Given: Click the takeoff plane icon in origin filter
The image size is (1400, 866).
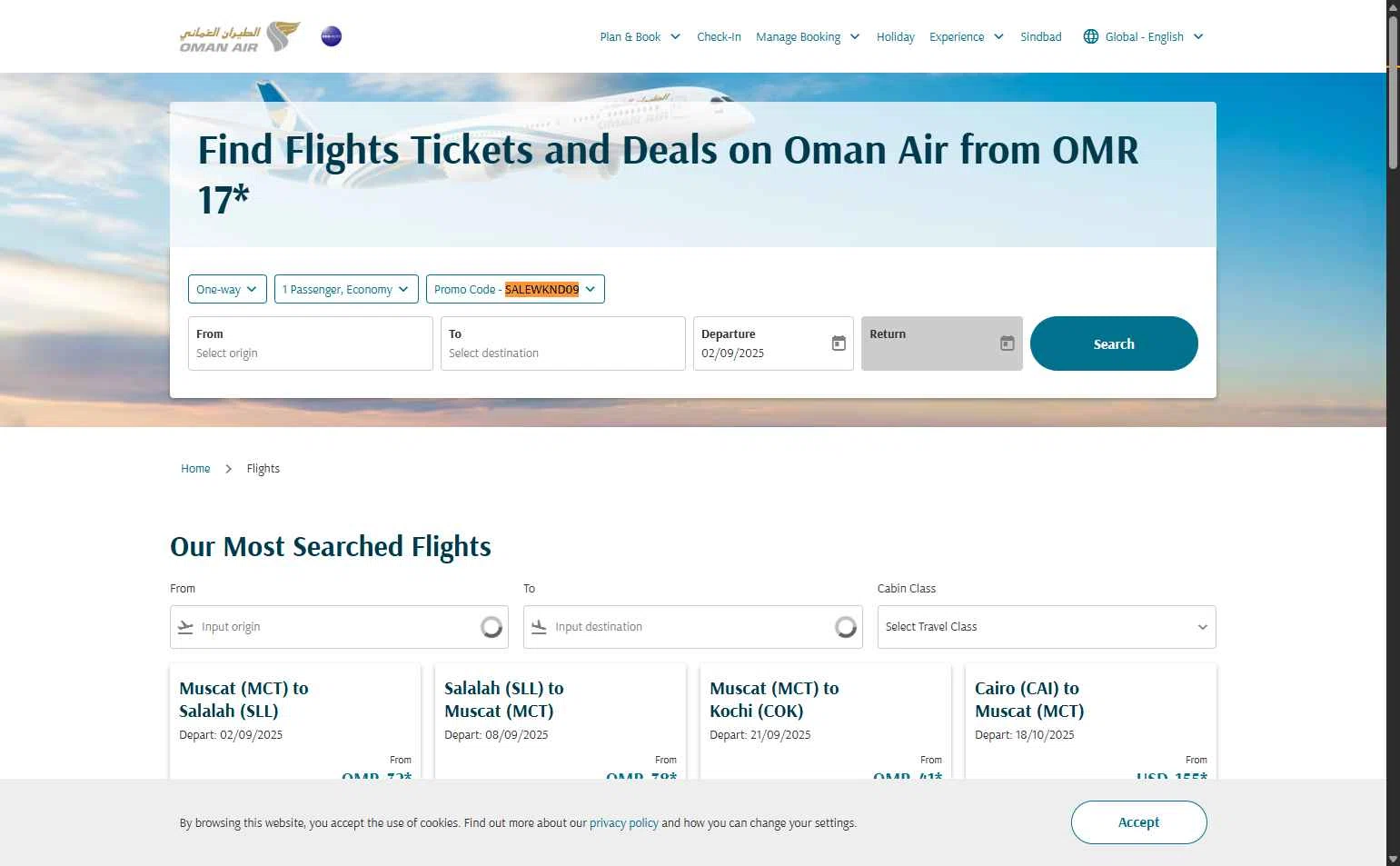Looking at the screenshot, I should [185, 627].
